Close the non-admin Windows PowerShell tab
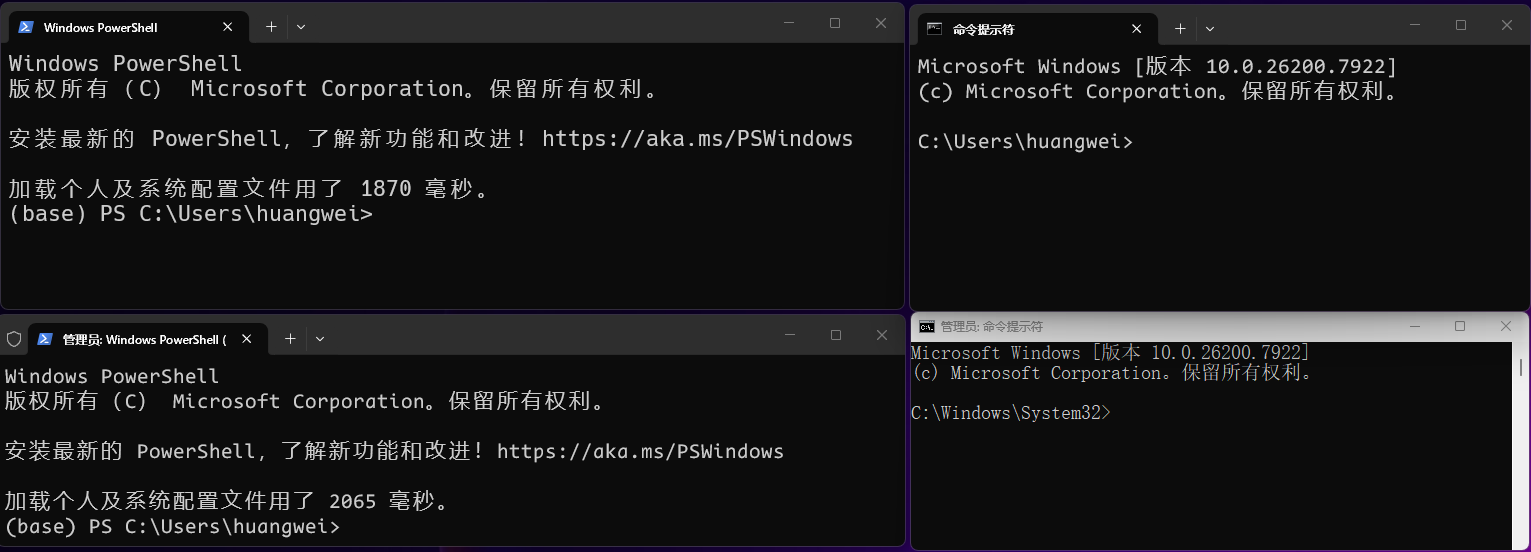Viewport: 1531px width, 552px height. pyautogui.click(x=228, y=27)
